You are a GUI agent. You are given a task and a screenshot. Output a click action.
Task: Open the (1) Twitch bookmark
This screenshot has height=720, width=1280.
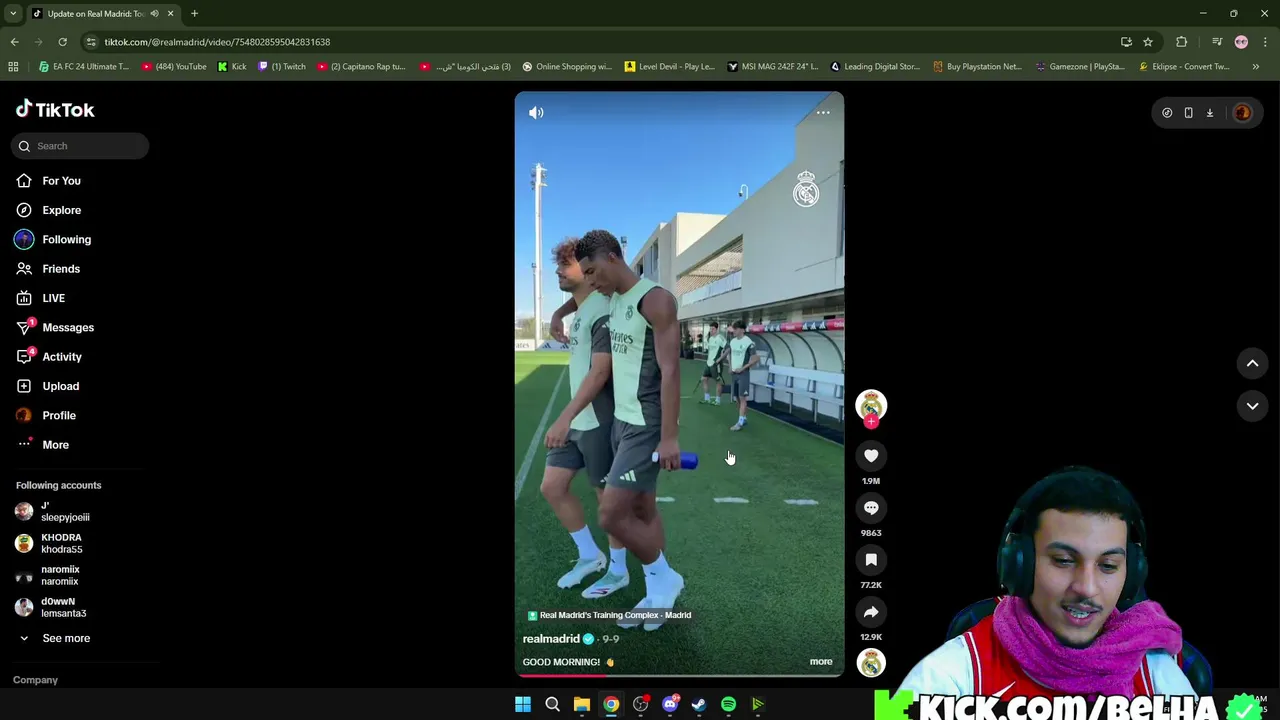pos(282,67)
